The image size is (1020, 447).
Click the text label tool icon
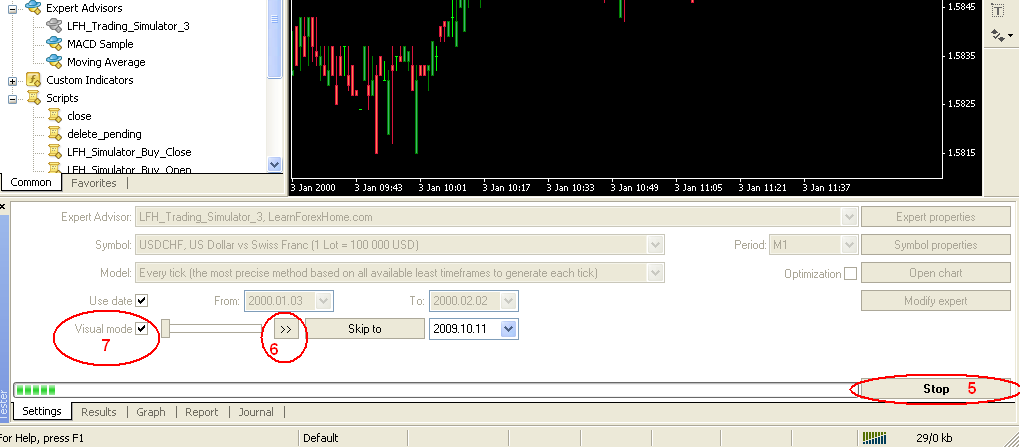click(997, 10)
